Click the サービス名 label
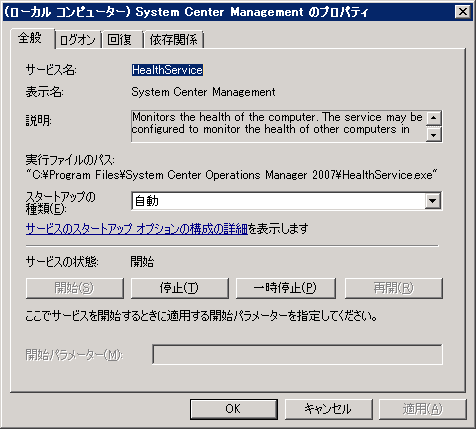Viewport: 476px width, 429px height. pyautogui.click(x=51, y=70)
